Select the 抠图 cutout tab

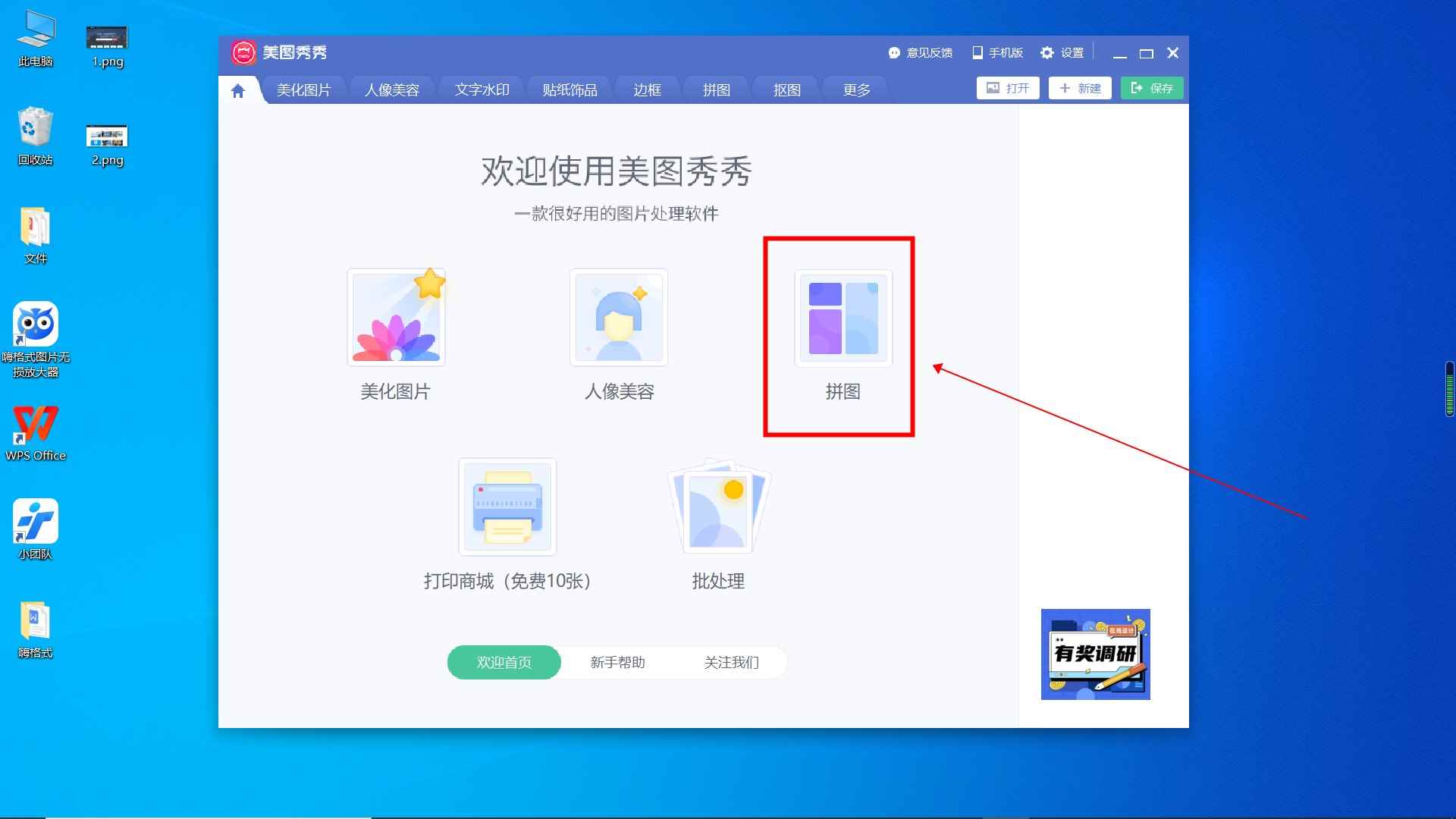pyautogui.click(x=786, y=89)
